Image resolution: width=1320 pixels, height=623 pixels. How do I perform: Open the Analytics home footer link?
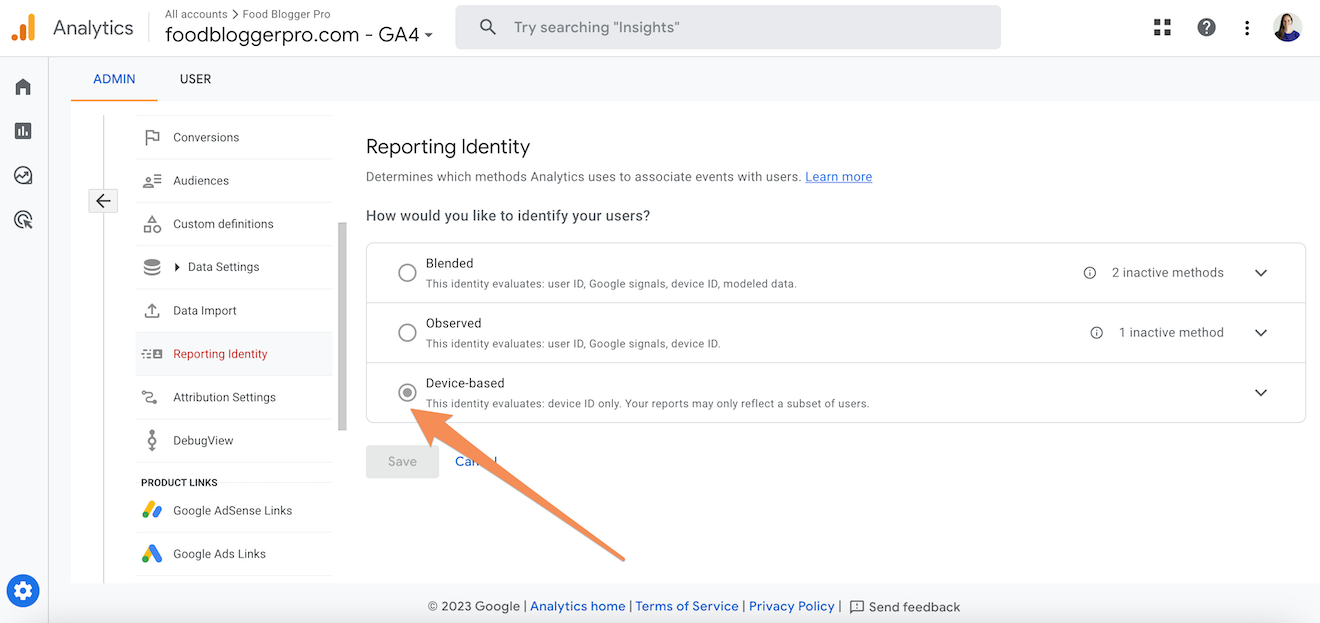tap(577, 606)
